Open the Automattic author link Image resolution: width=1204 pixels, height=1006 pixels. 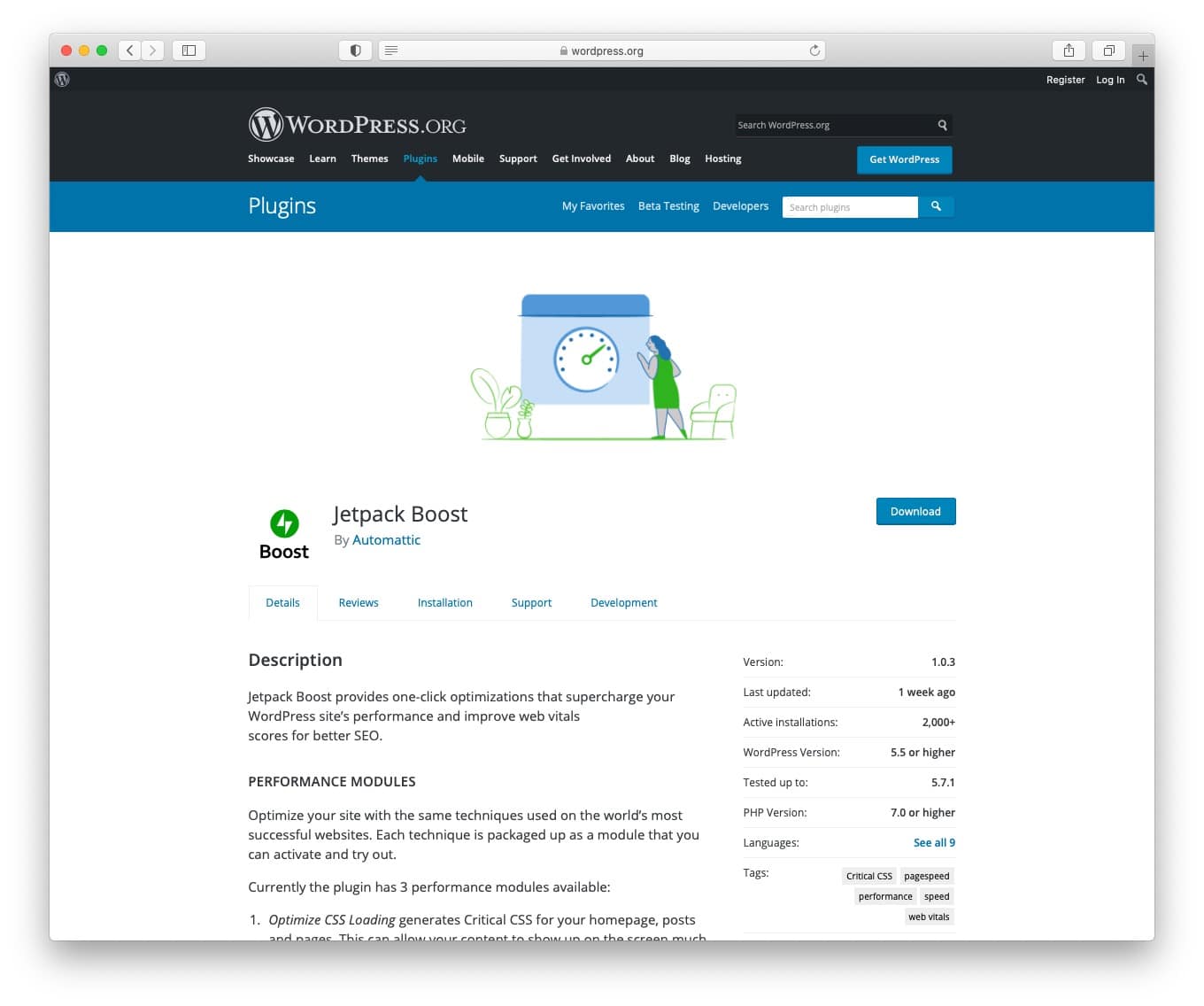click(x=386, y=540)
